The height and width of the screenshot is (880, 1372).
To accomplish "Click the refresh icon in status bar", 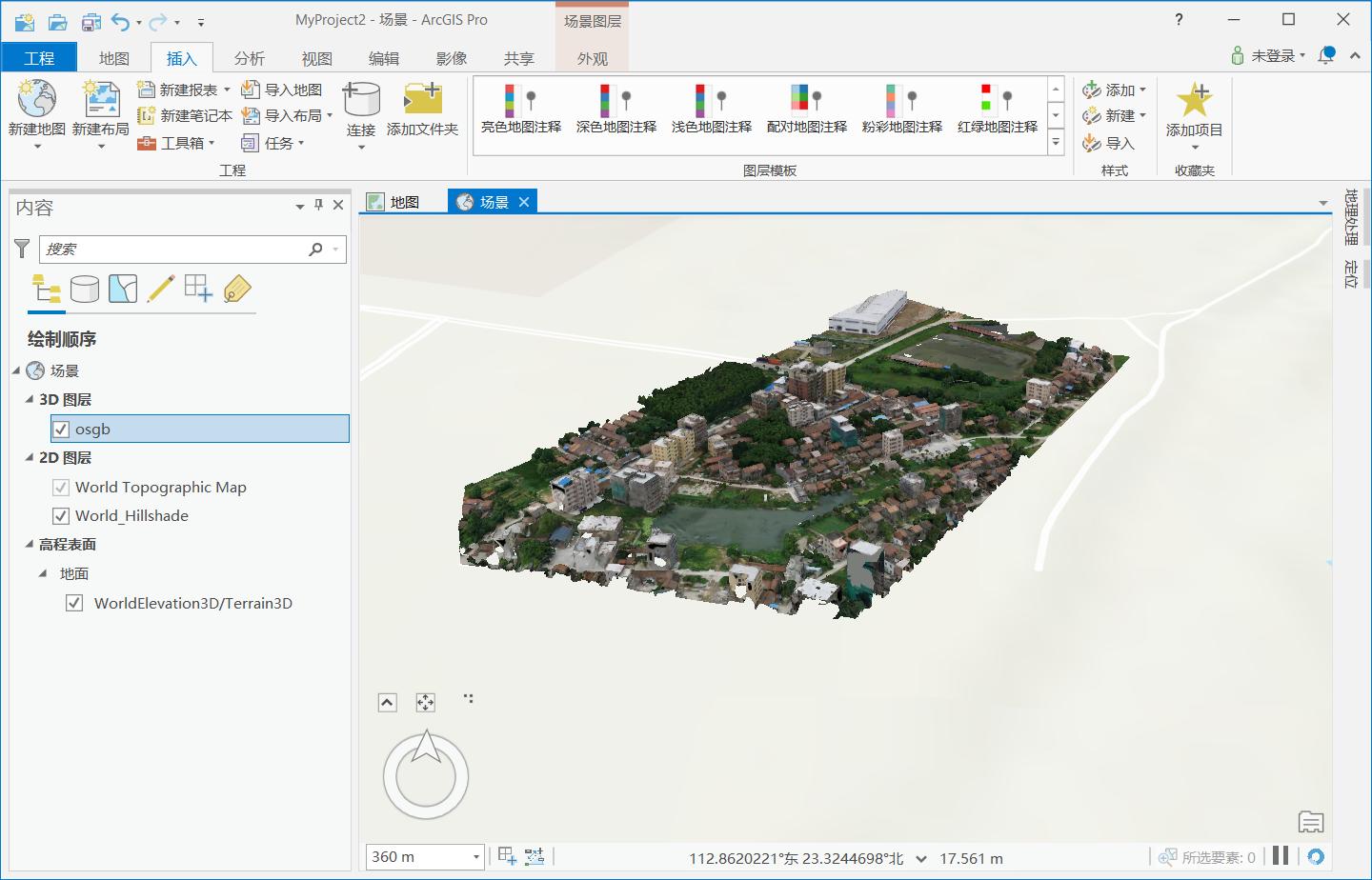I will [x=1316, y=856].
